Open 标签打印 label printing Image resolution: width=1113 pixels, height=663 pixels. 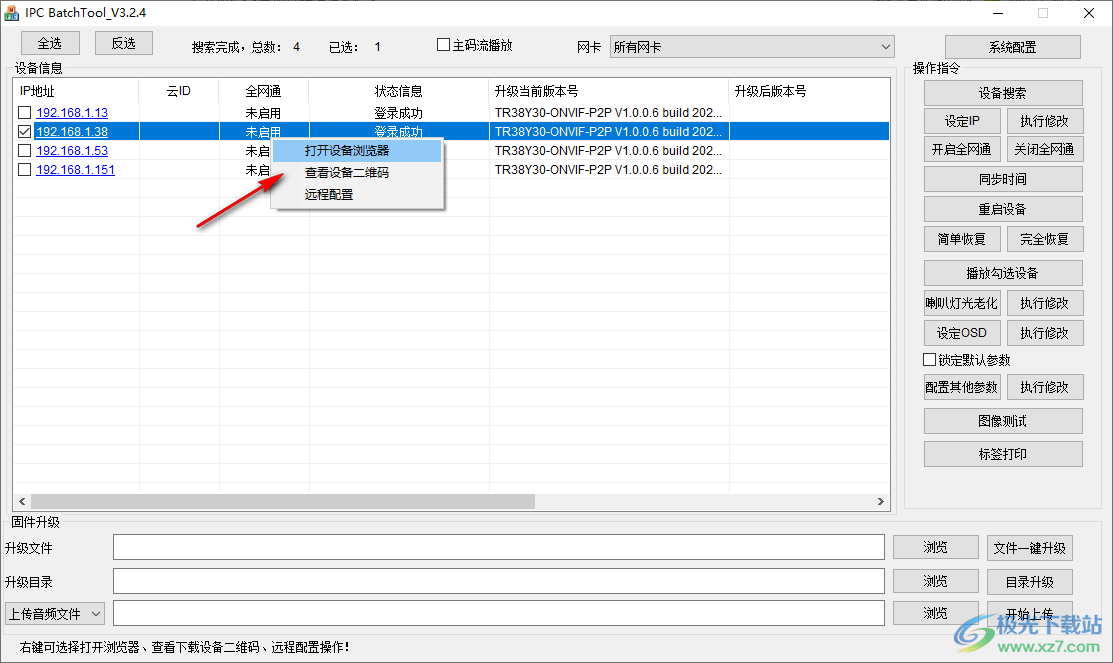pos(1002,453)
